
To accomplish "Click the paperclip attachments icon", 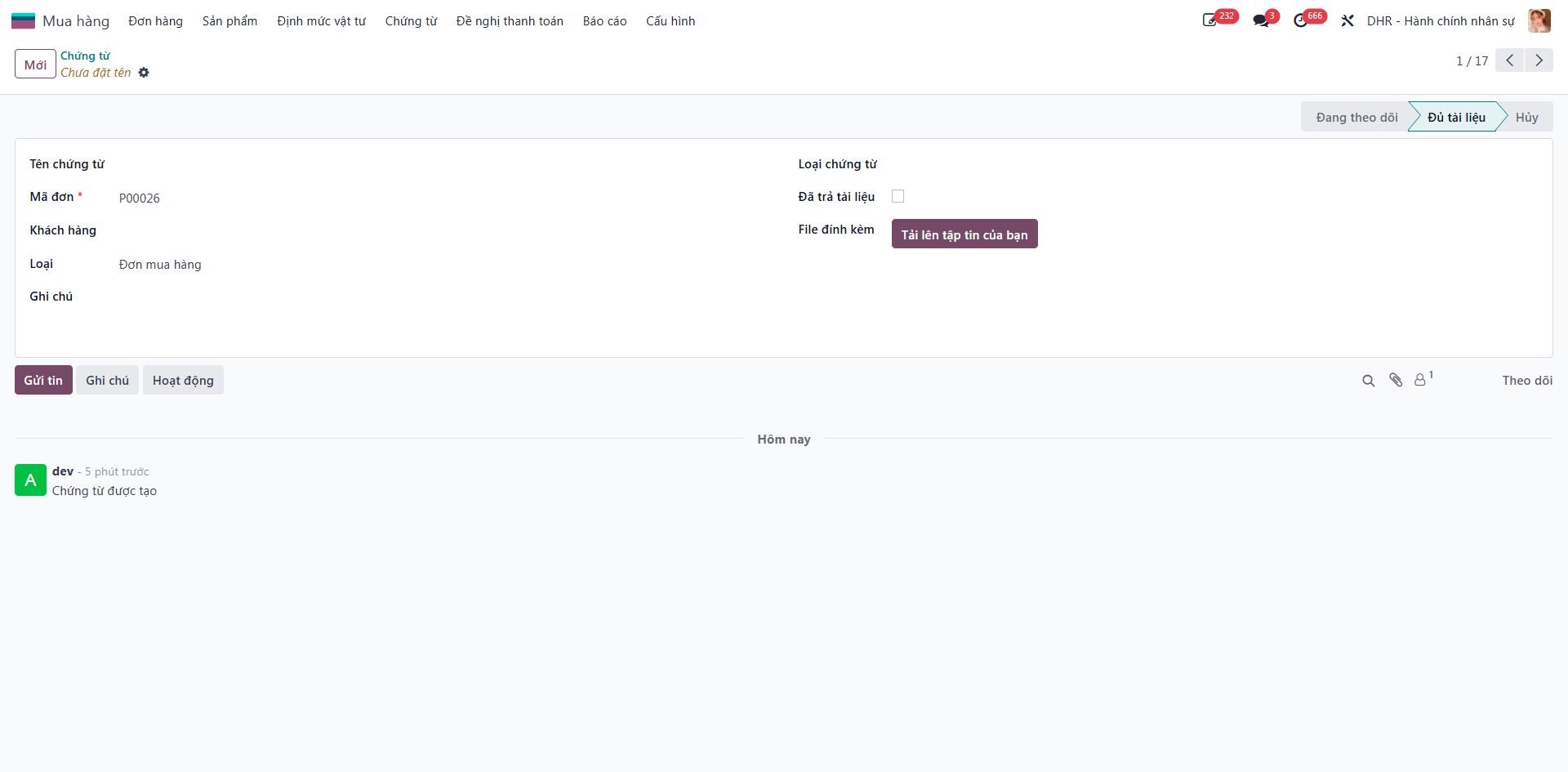I will pyautogui.click(x=1396, y=381).
